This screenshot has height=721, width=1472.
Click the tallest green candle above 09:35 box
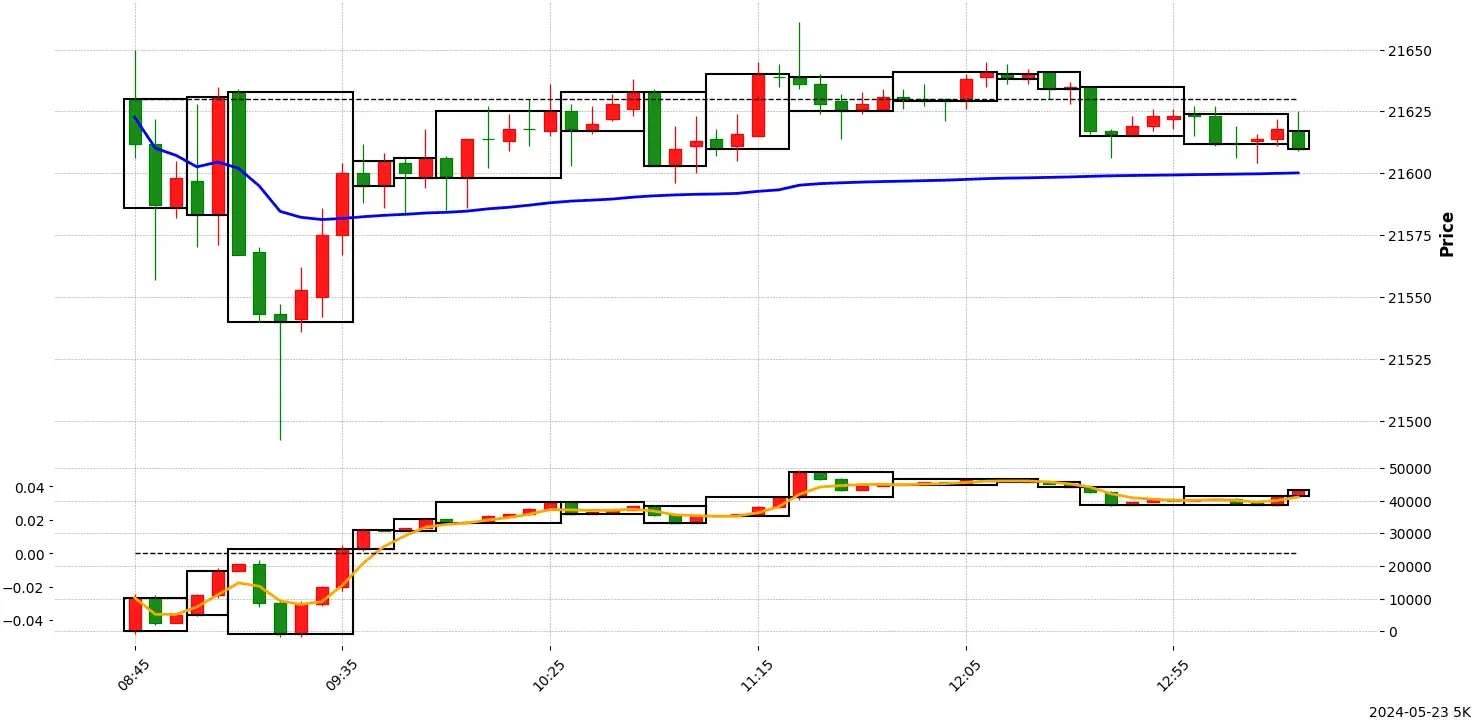point(239,174)
